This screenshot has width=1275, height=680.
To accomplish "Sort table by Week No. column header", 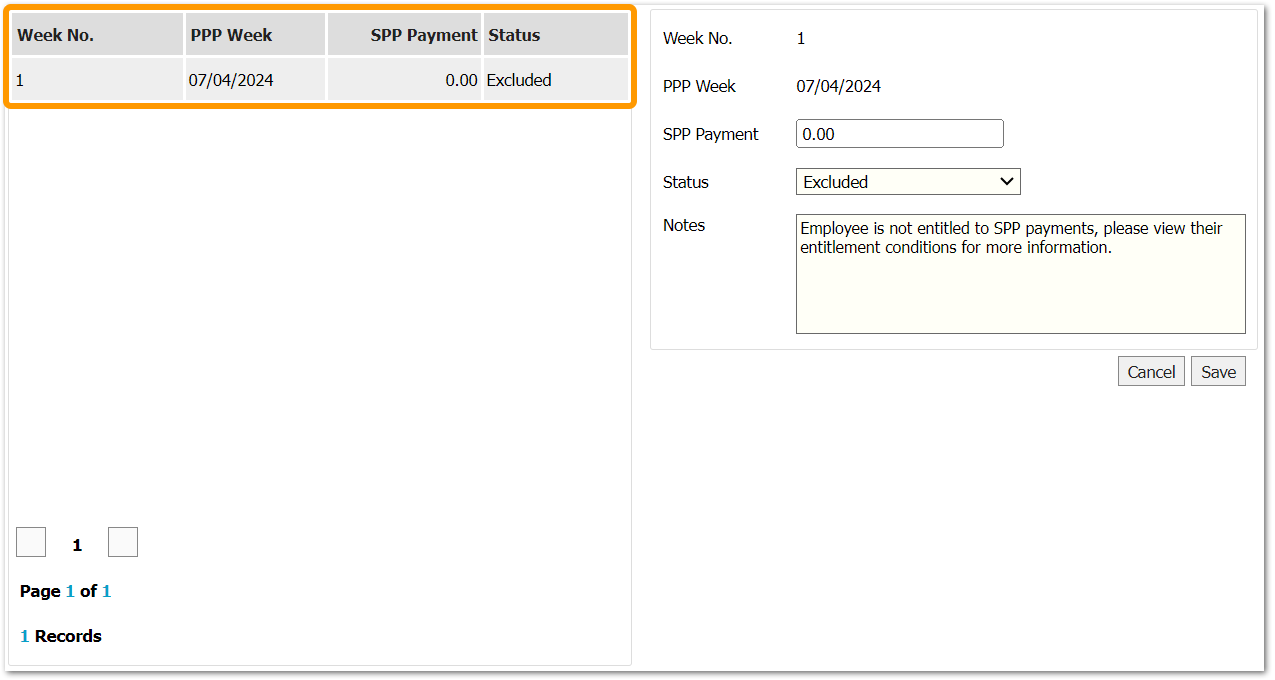I will pos(56,35).
